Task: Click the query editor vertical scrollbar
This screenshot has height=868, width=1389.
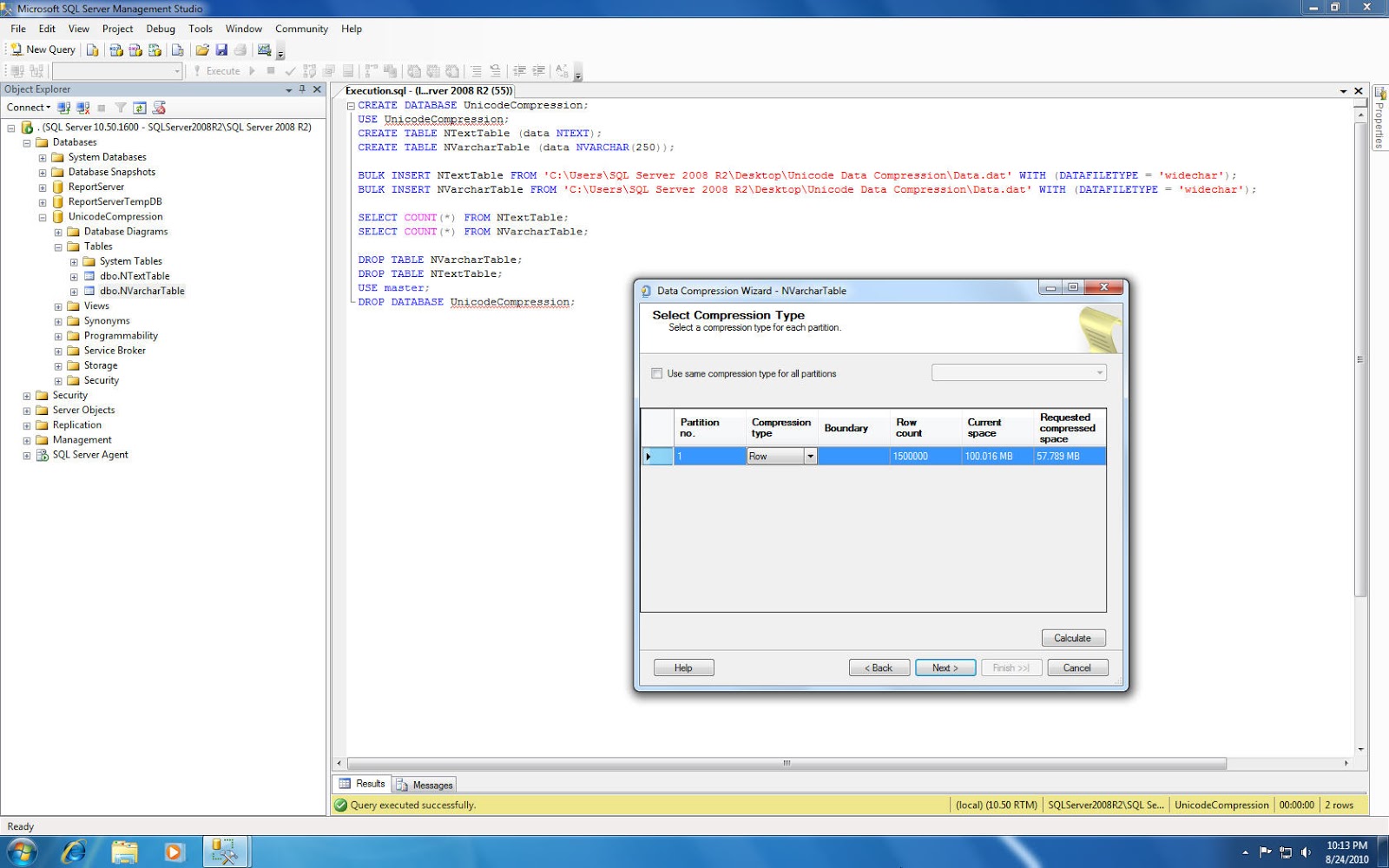Action: (1360, 360)
